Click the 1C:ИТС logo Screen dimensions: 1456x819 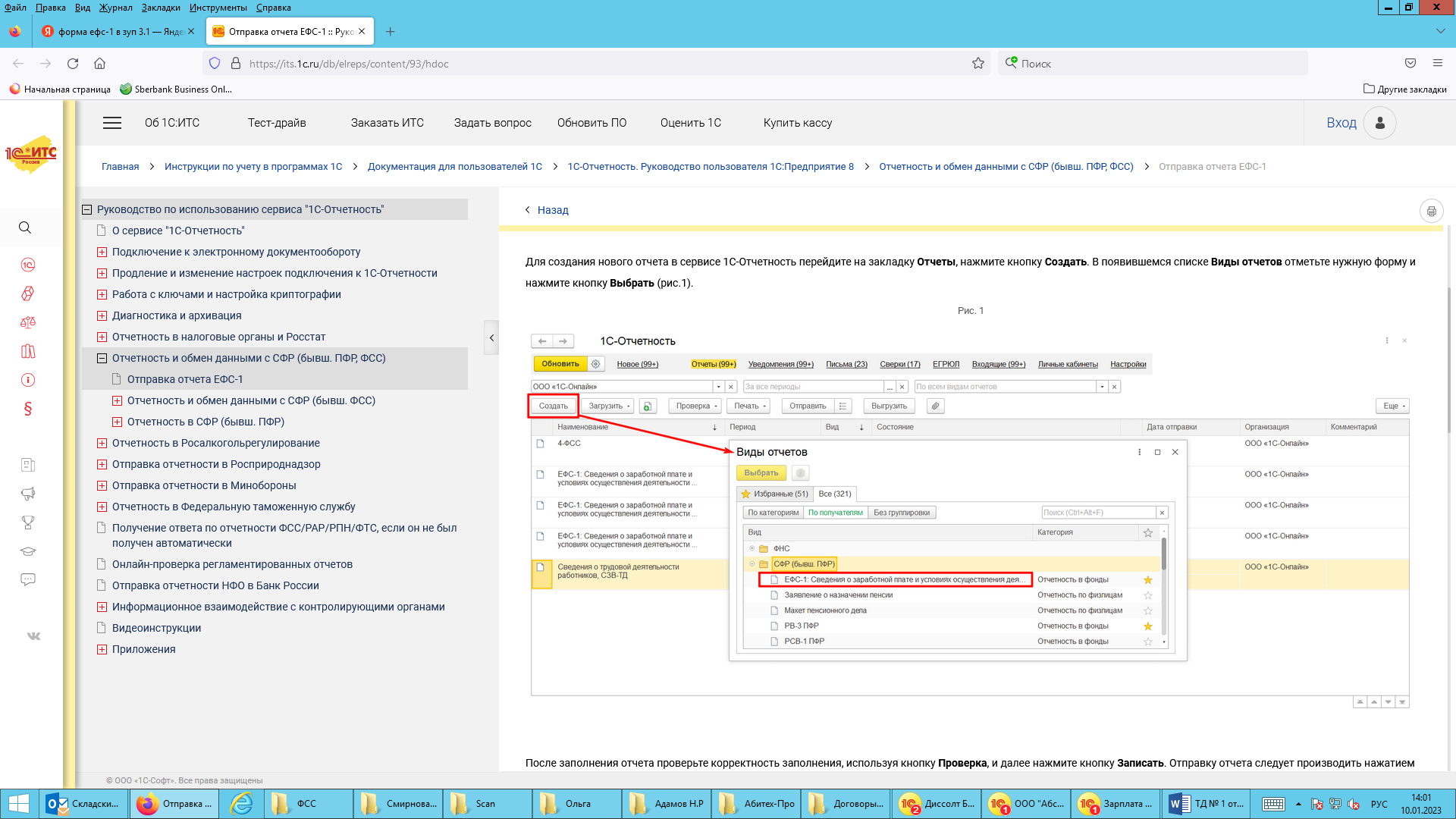tap(31, 154)
